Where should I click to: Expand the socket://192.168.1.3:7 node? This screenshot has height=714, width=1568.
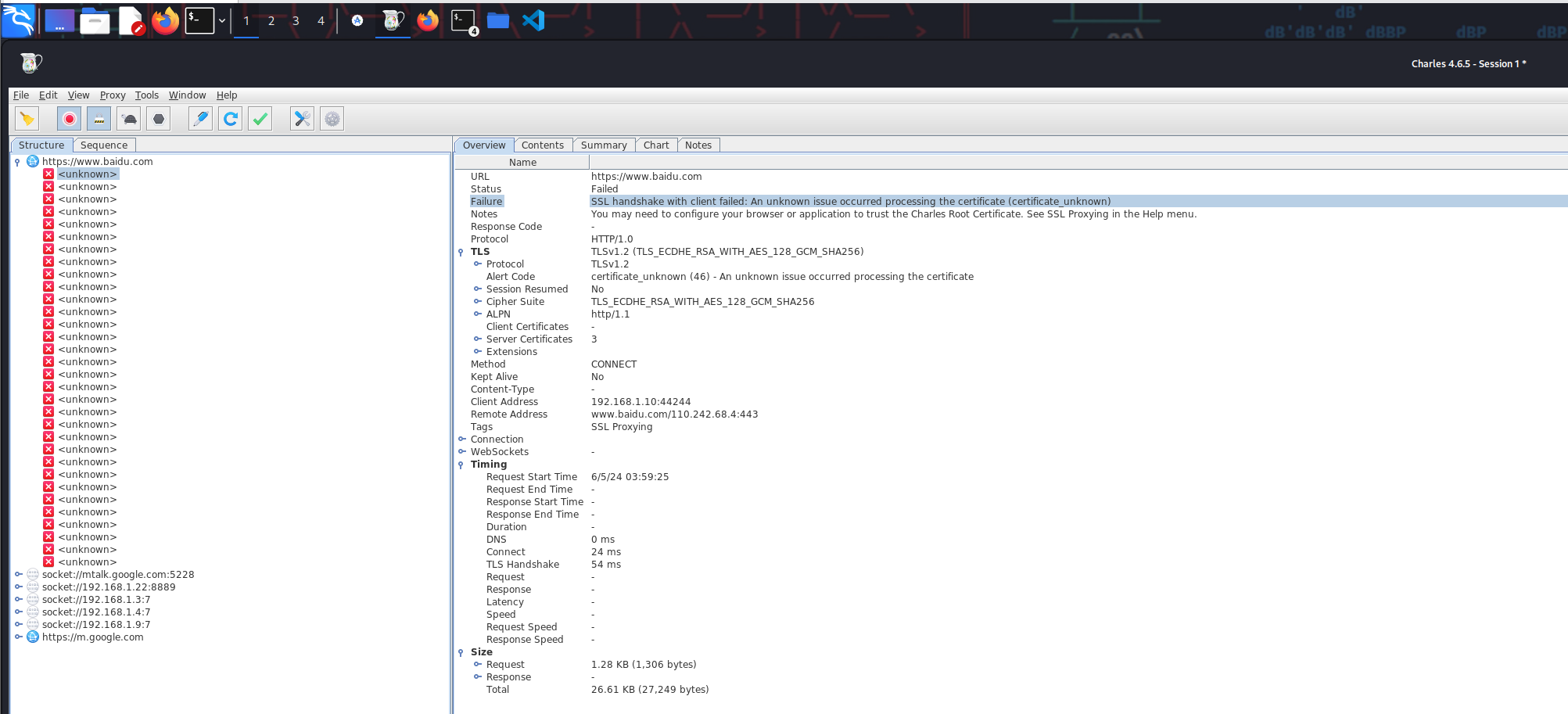coord(18,600)
